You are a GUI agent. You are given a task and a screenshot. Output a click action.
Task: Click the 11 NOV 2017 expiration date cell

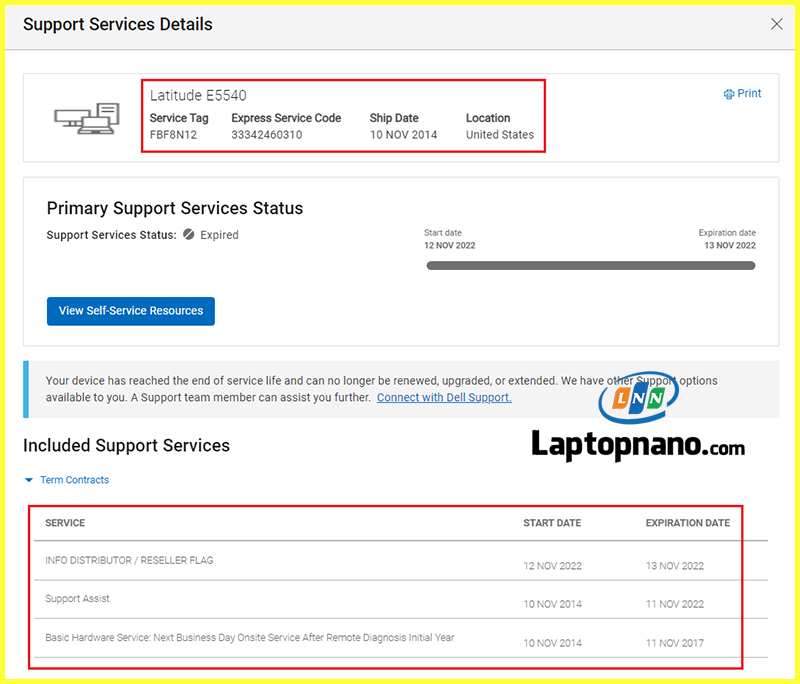point(674,643)
